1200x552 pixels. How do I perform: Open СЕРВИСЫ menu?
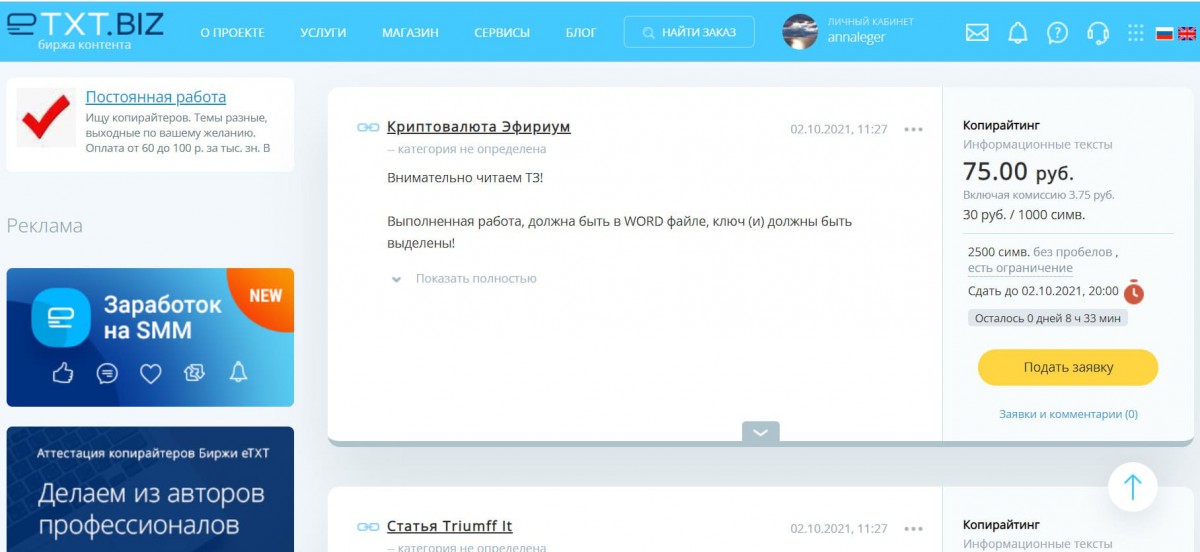[x=502, y=33]
